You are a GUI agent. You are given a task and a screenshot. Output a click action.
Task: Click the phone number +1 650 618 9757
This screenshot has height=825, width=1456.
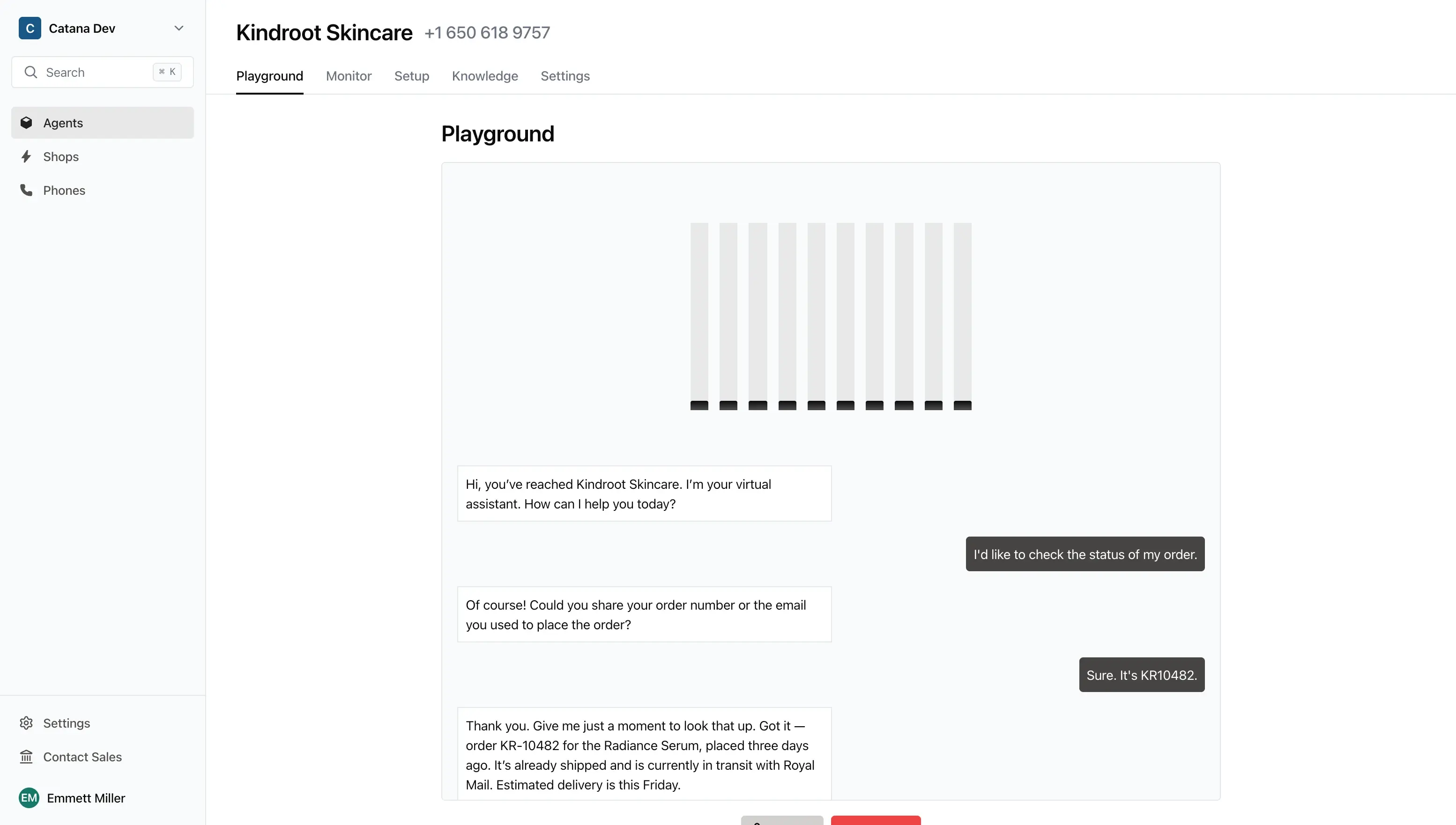pyautogui.click(x=487, y=33)
